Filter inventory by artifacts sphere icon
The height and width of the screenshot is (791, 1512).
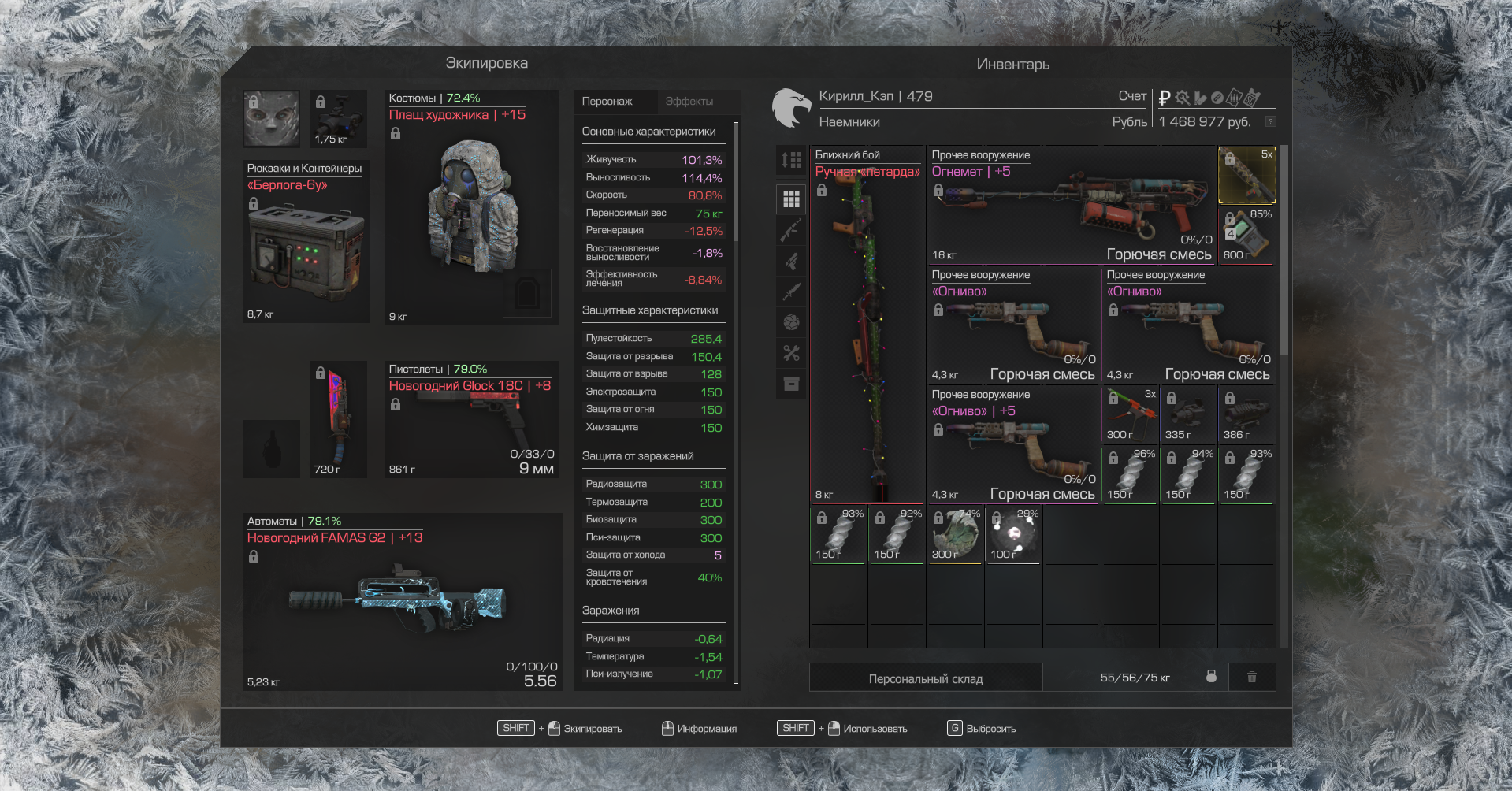tap(791, 322)
